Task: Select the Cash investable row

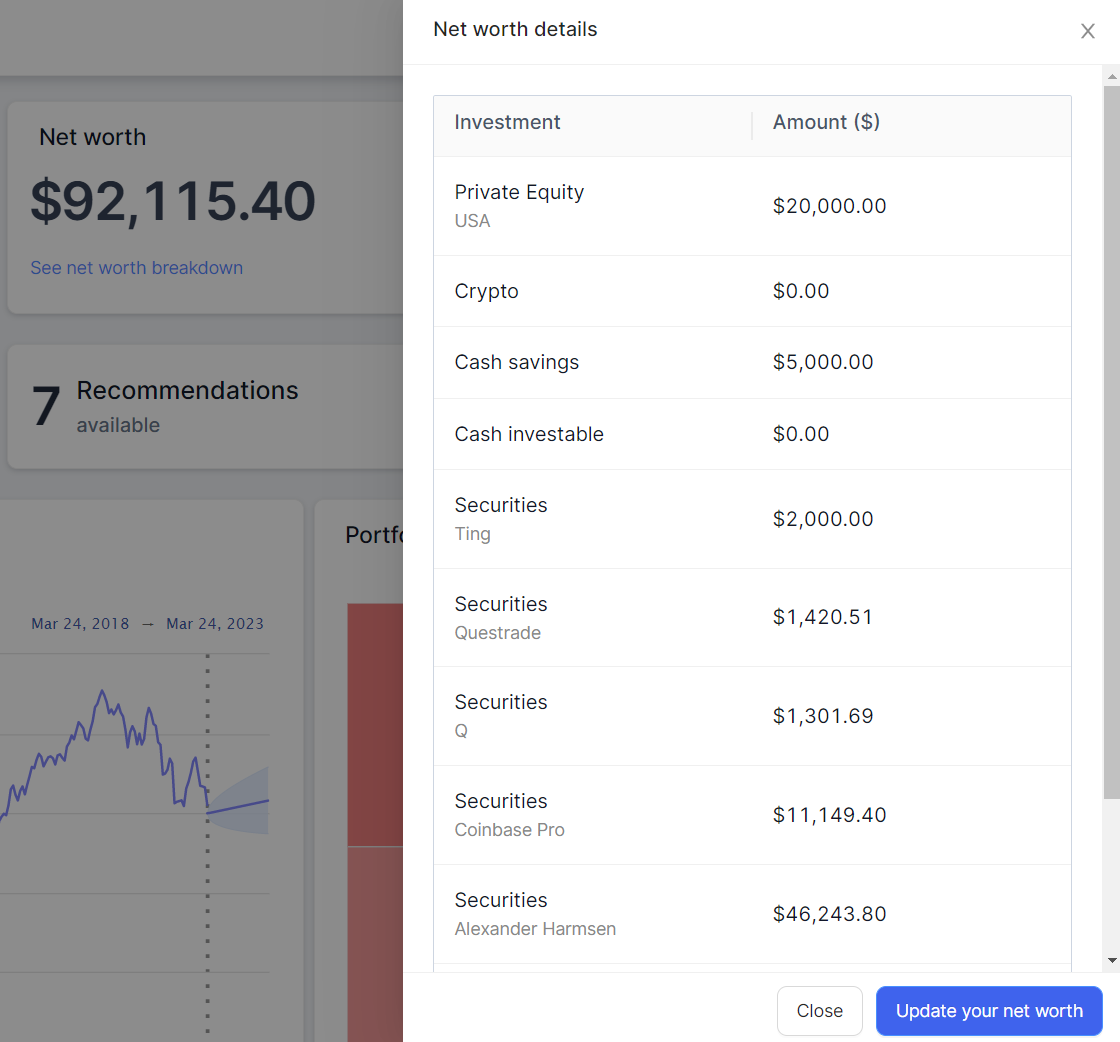Action: point(752,434)
